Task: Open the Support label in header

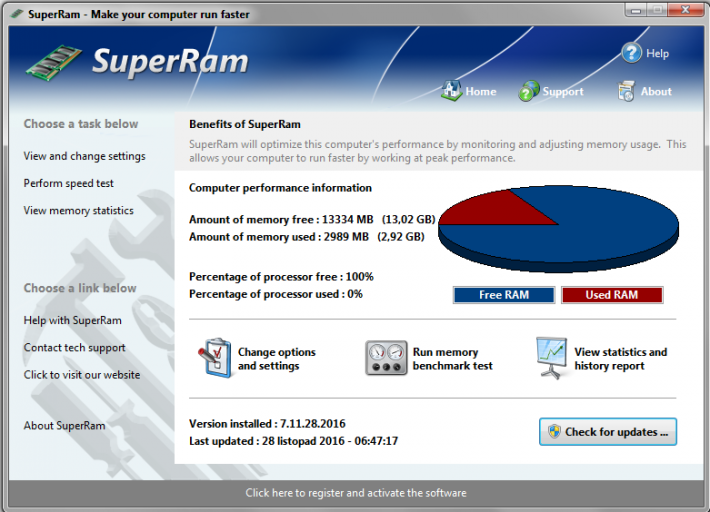Action: [x=563, y=91]
